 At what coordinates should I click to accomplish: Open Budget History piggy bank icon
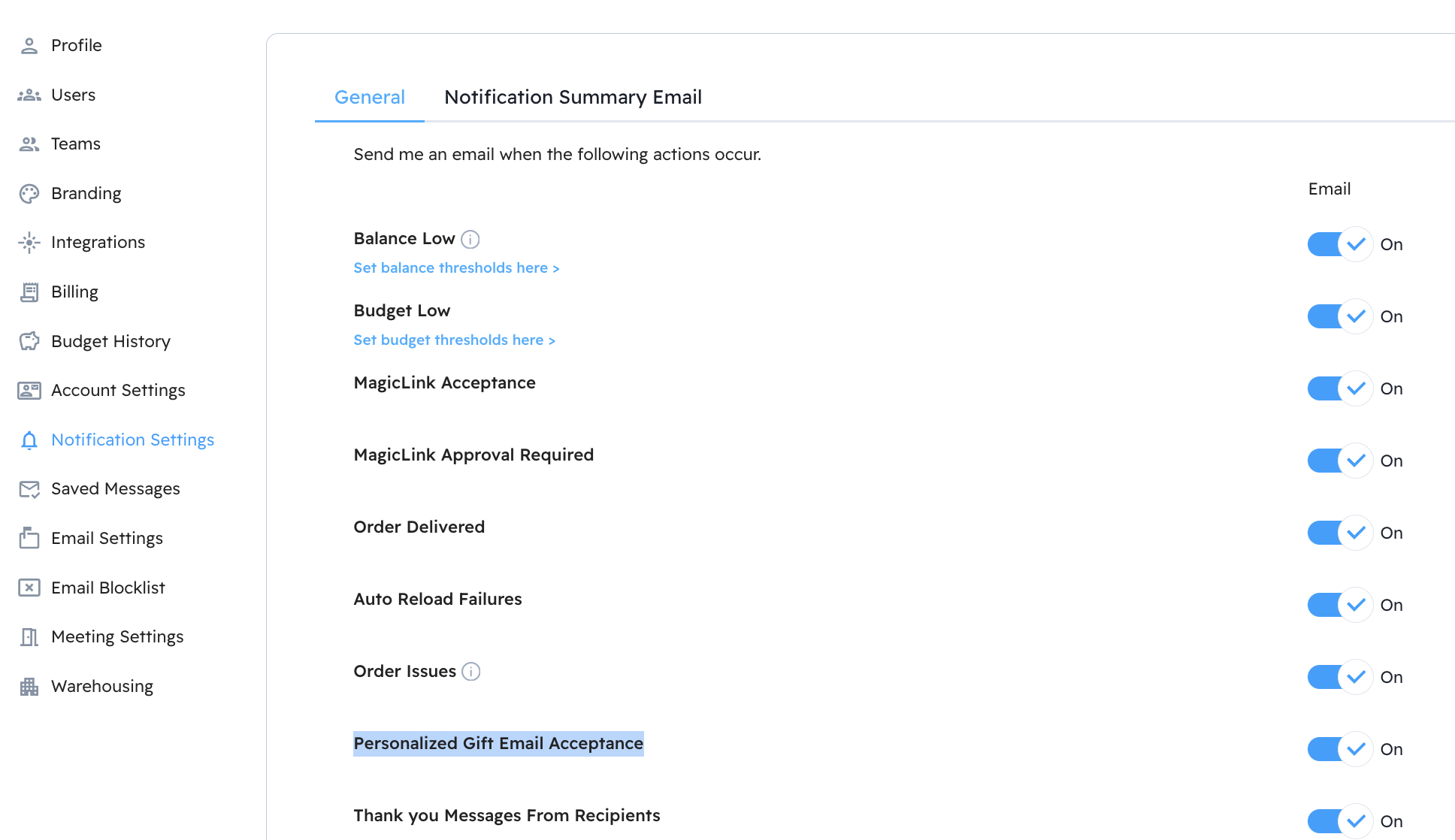29,341
